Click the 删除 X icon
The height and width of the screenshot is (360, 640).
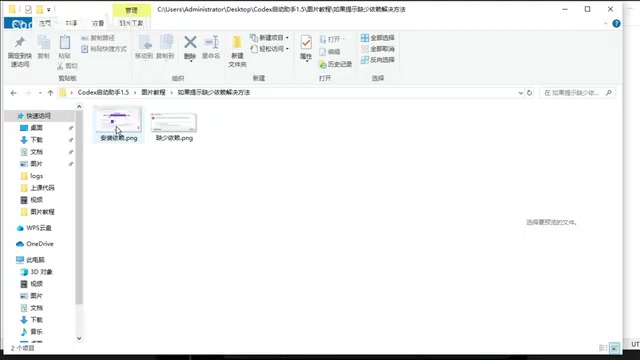click(x=190, y=42)
